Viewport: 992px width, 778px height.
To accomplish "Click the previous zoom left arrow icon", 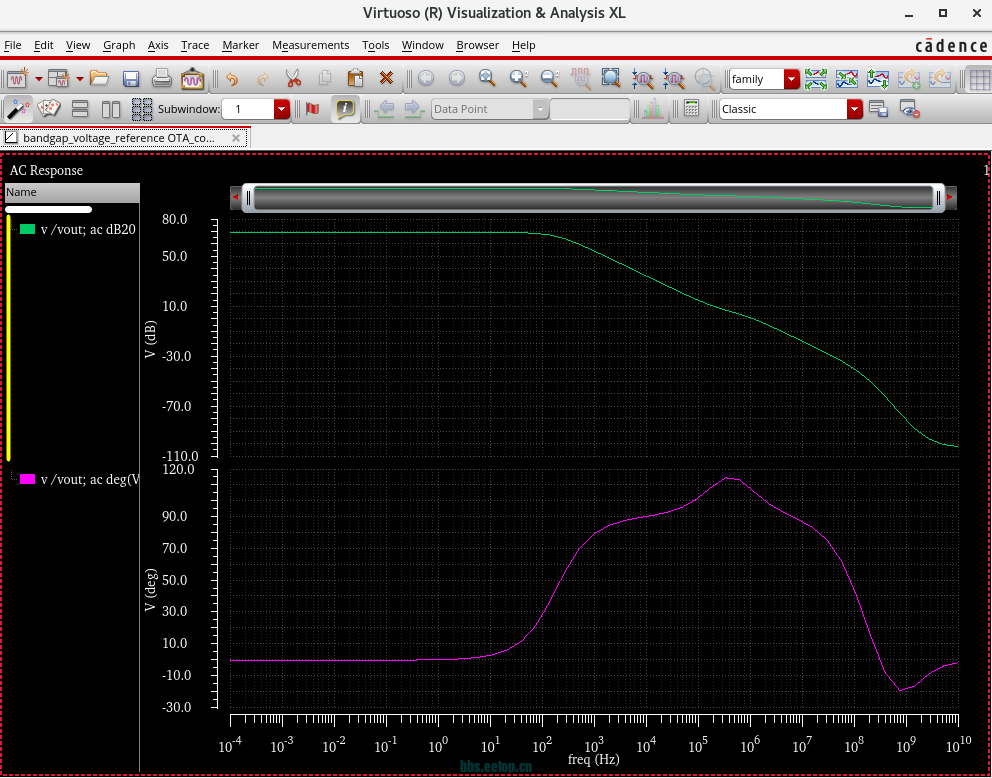I will pyautogui.click(x=426, y=78).
